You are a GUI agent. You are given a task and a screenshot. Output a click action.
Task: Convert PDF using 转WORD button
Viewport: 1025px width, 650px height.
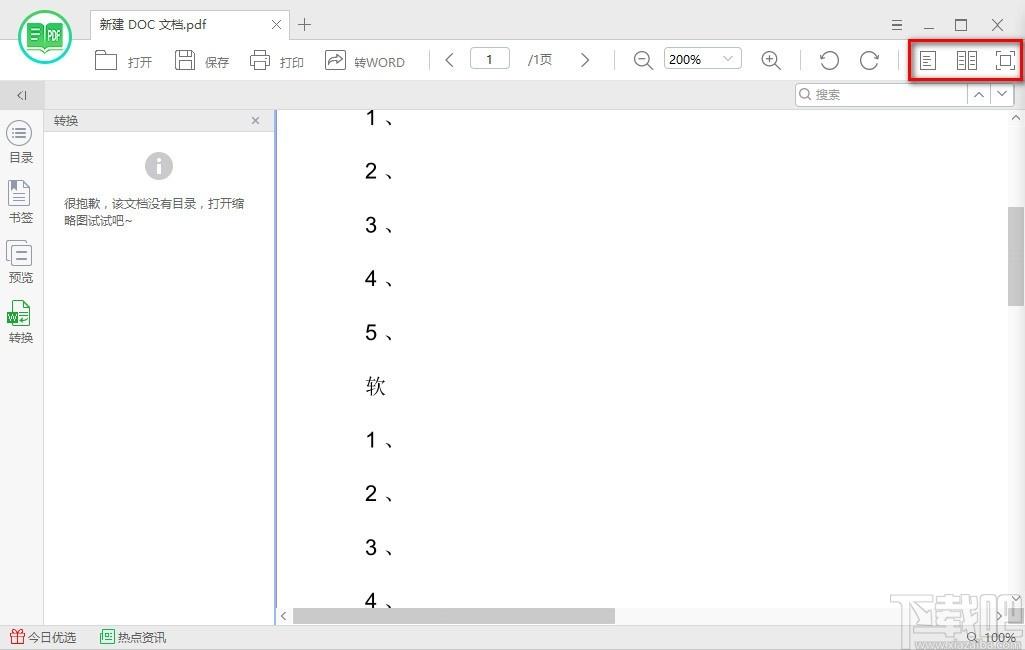pyautogui.click(x=365, y=61)
